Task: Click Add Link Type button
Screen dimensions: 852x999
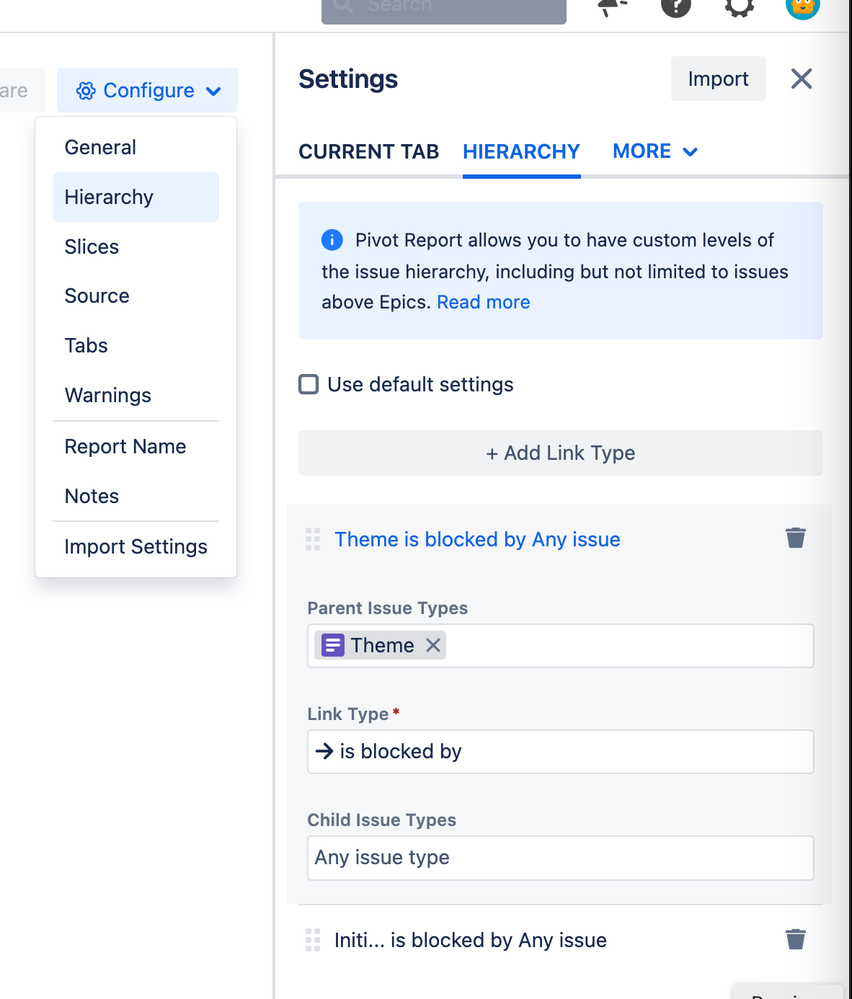Action: [561, 453]
